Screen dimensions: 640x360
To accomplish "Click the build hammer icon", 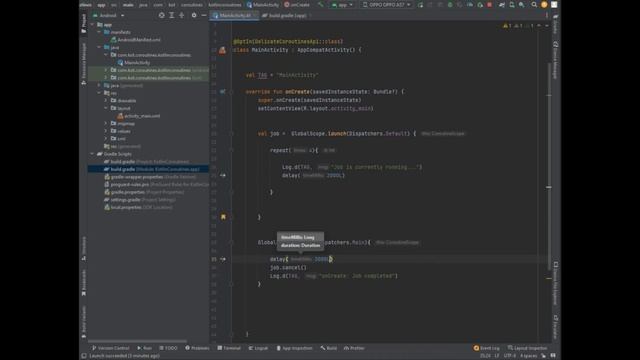I will click(321, 5).
